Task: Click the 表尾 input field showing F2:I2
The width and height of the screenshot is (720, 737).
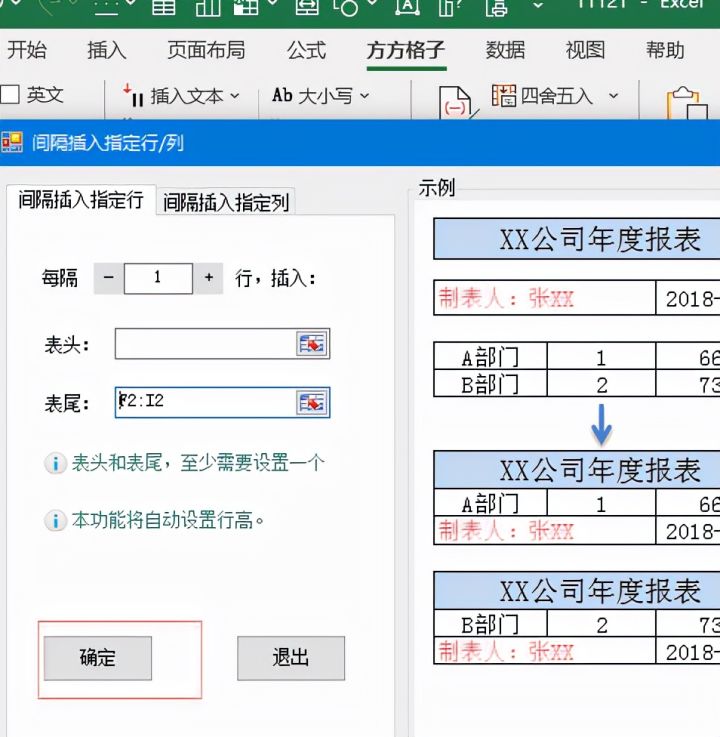Action: [205, 402]
